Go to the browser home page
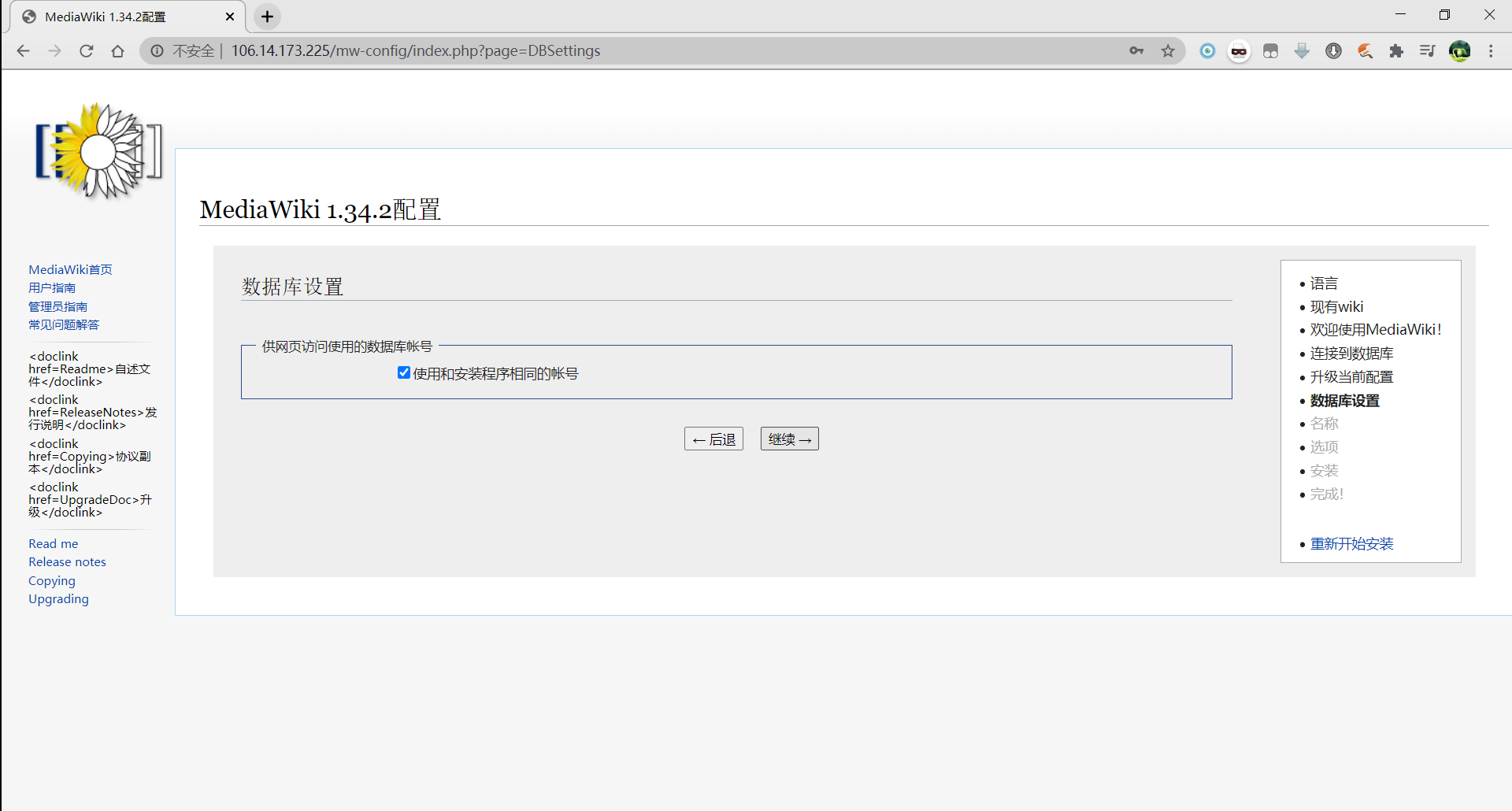1512x811 pixels. click(x=117, y=51)
